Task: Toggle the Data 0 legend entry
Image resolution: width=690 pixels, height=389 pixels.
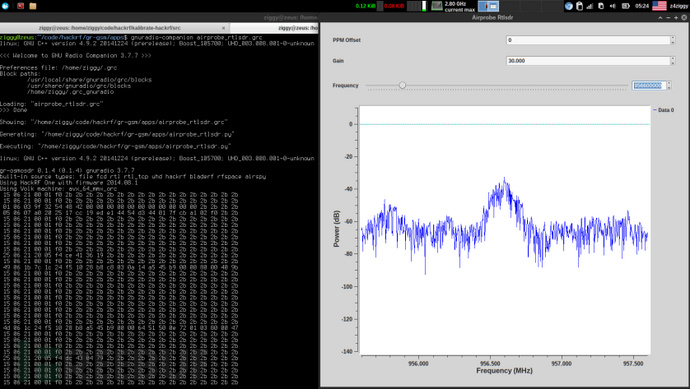Action: (664, 110)
